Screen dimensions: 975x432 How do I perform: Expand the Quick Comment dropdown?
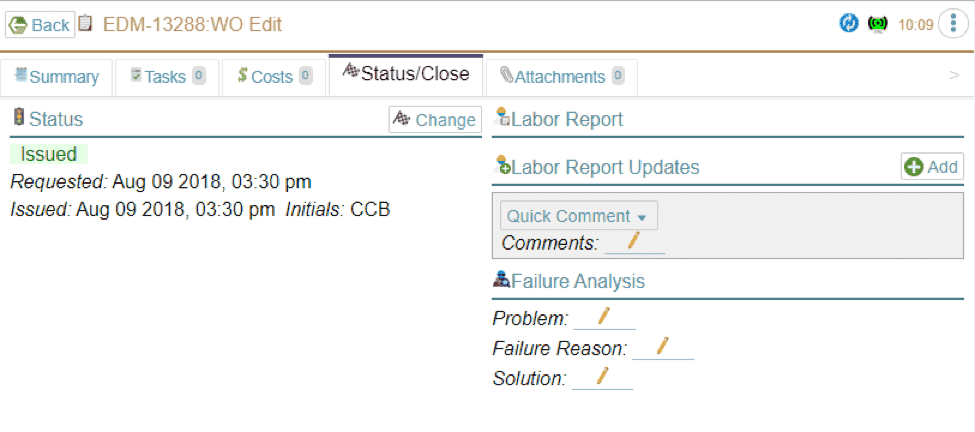[577, 216]
